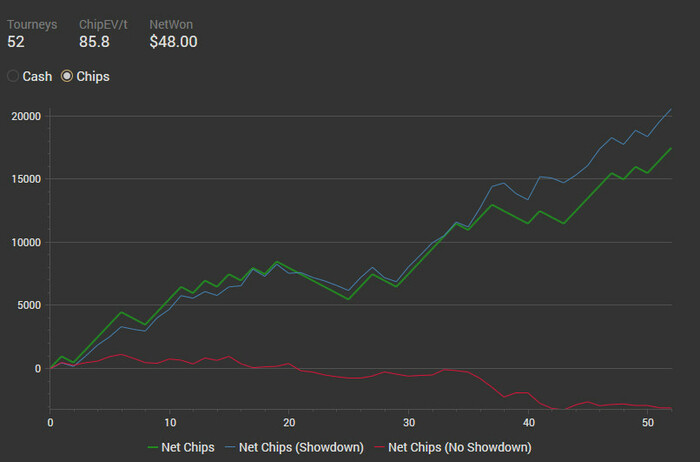Image resolution: width=700 pixels, height=462 pixels.
Task: Click the 50 mark on the x-axis
Action: coord(647,422)
